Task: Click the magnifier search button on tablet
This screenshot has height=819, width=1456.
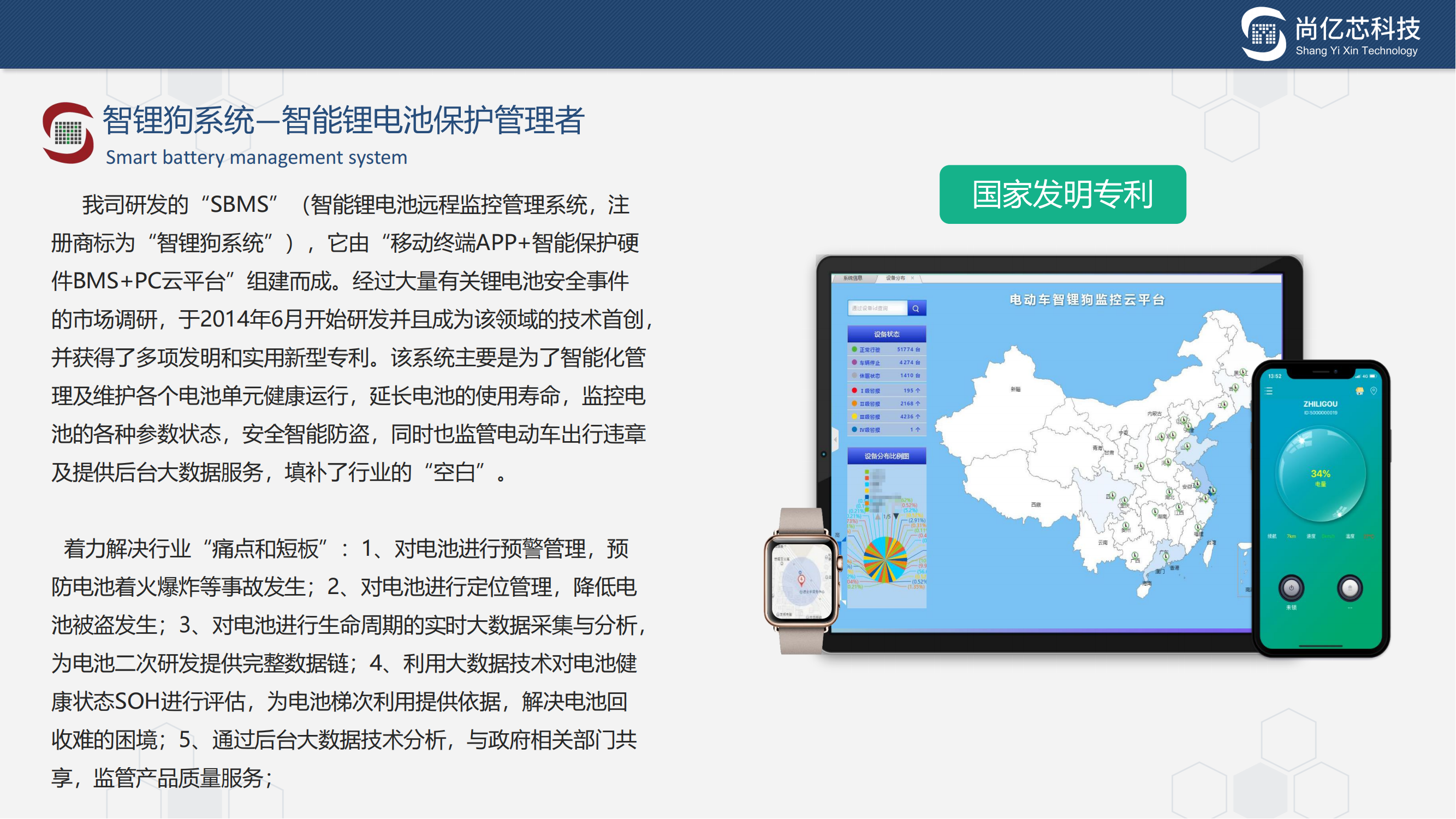Action: (916, 308)
